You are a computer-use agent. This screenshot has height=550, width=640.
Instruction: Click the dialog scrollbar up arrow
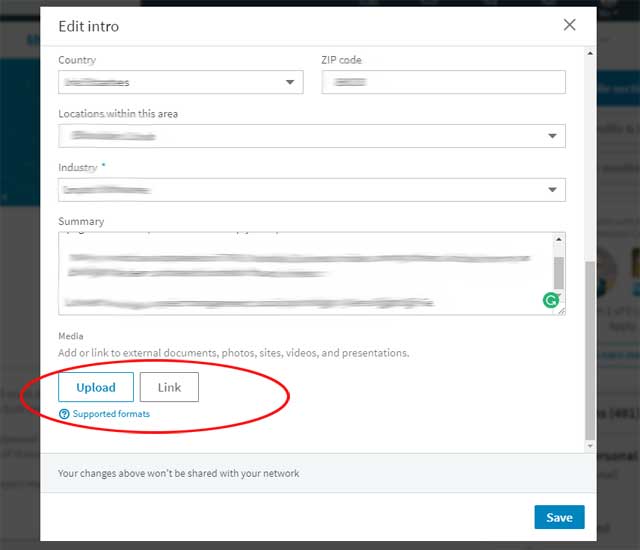pos(590,53)
